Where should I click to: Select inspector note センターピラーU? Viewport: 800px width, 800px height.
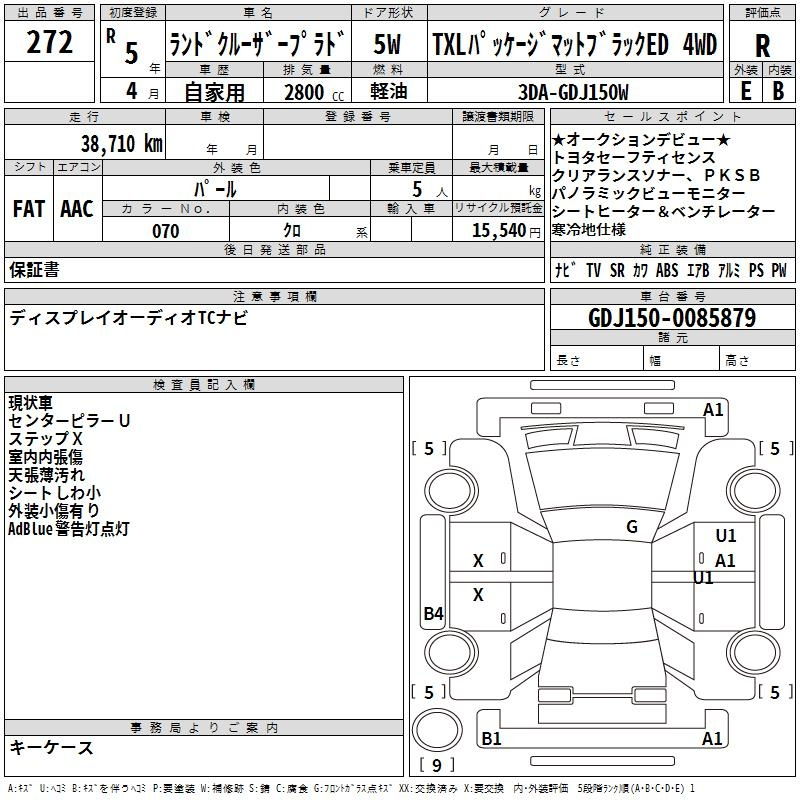[x=69, y=421]
